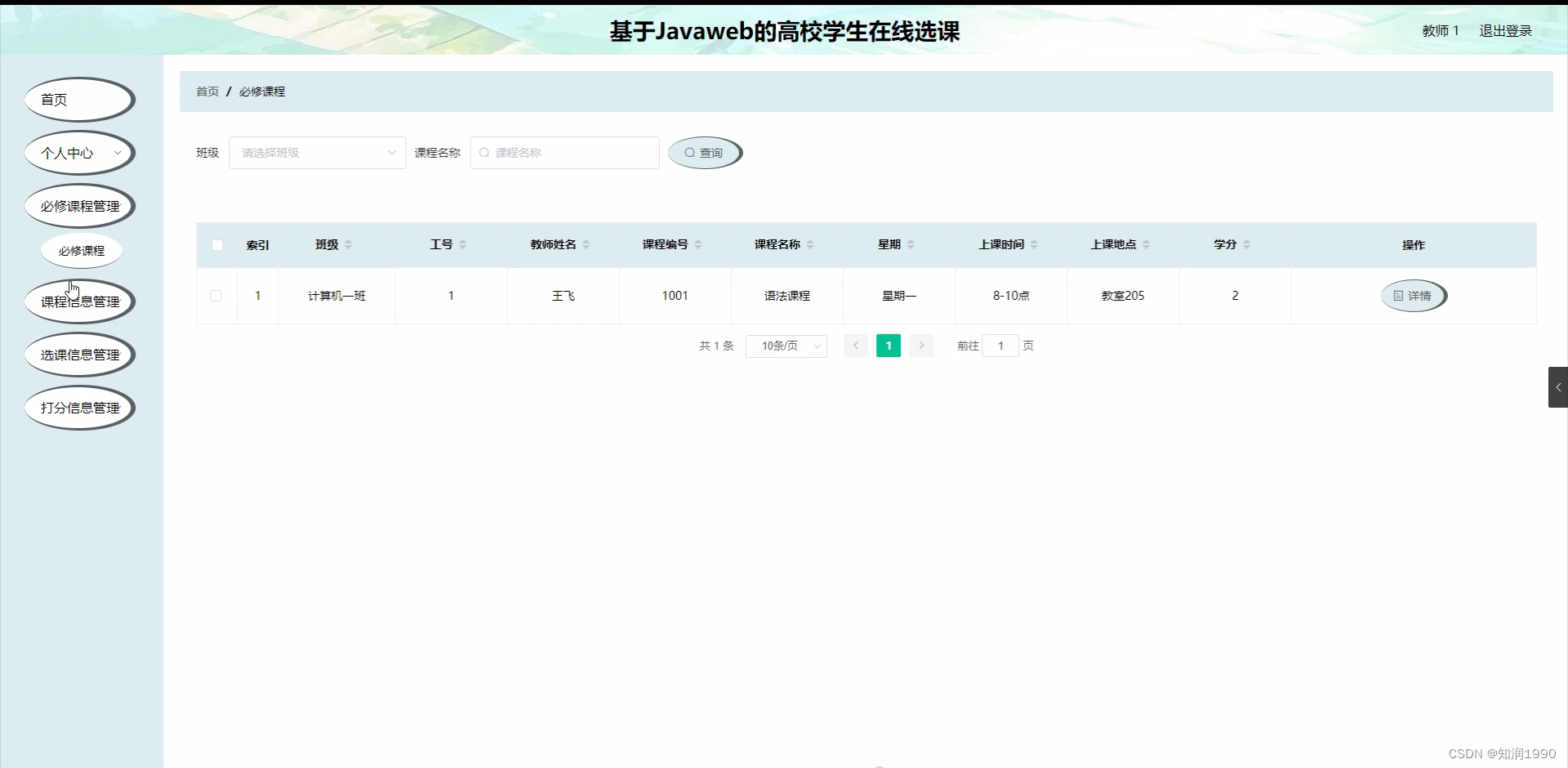The height and width of the screenshot is (768, 1568).
Task: Expand the 个人中心 menu chevron
Action: (x=118, y=154)
